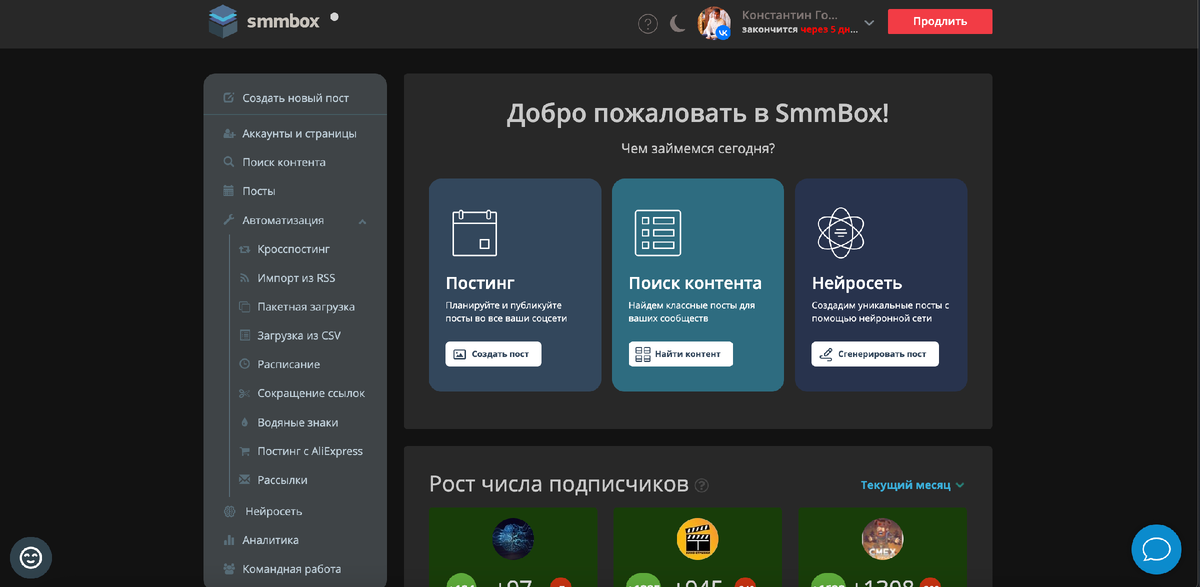1200x587 pixels.
Task: Open Расписание submenu item
Action: [x=288, y=365]
